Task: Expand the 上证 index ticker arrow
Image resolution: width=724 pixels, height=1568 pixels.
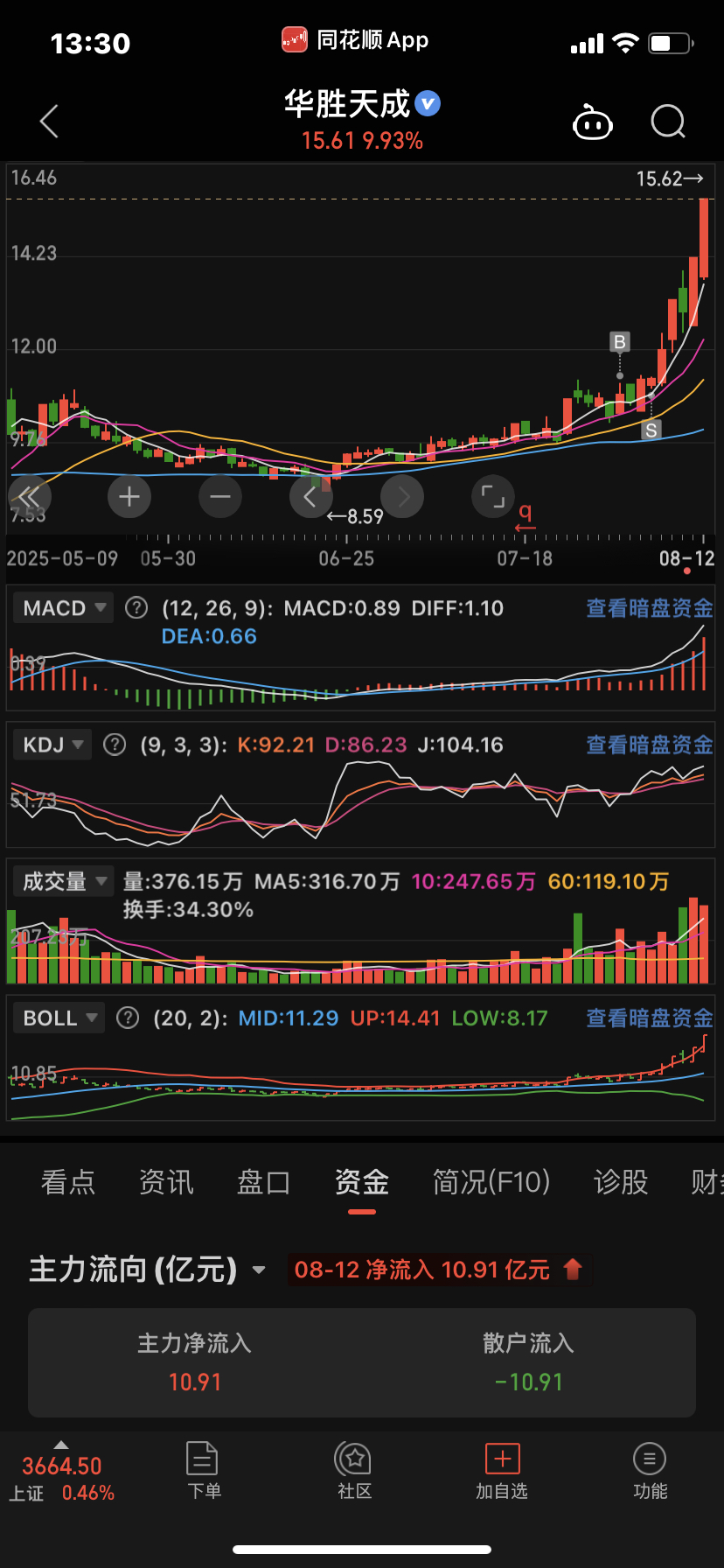Action: pos(61,1445)
